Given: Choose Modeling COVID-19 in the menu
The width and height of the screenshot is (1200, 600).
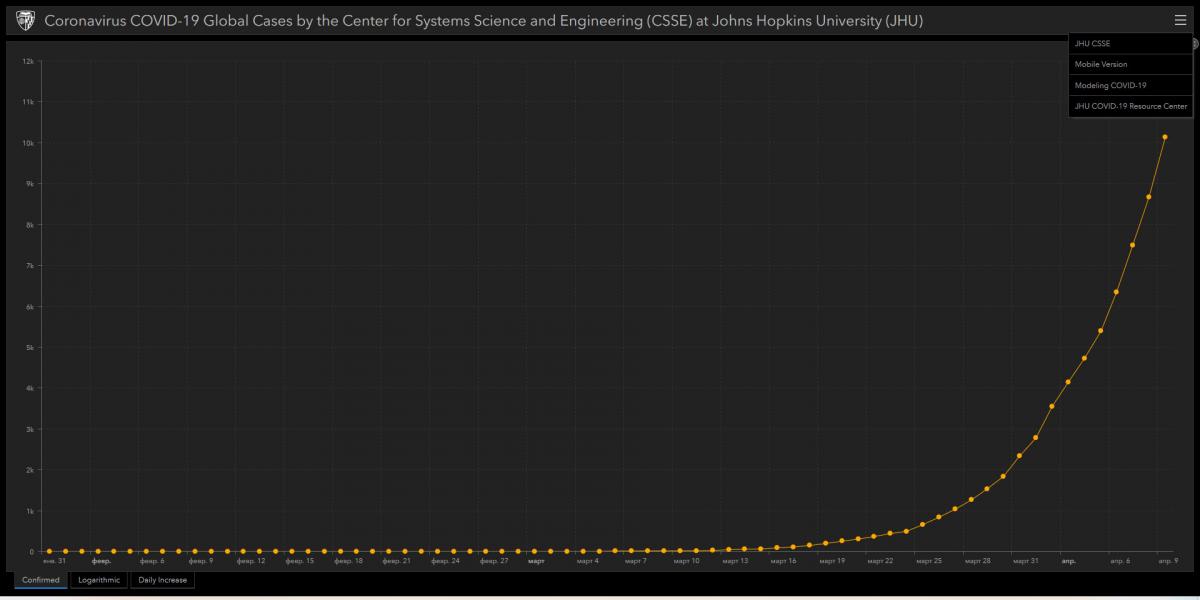Looking at the screenshot, I should tap(1110, 85).
